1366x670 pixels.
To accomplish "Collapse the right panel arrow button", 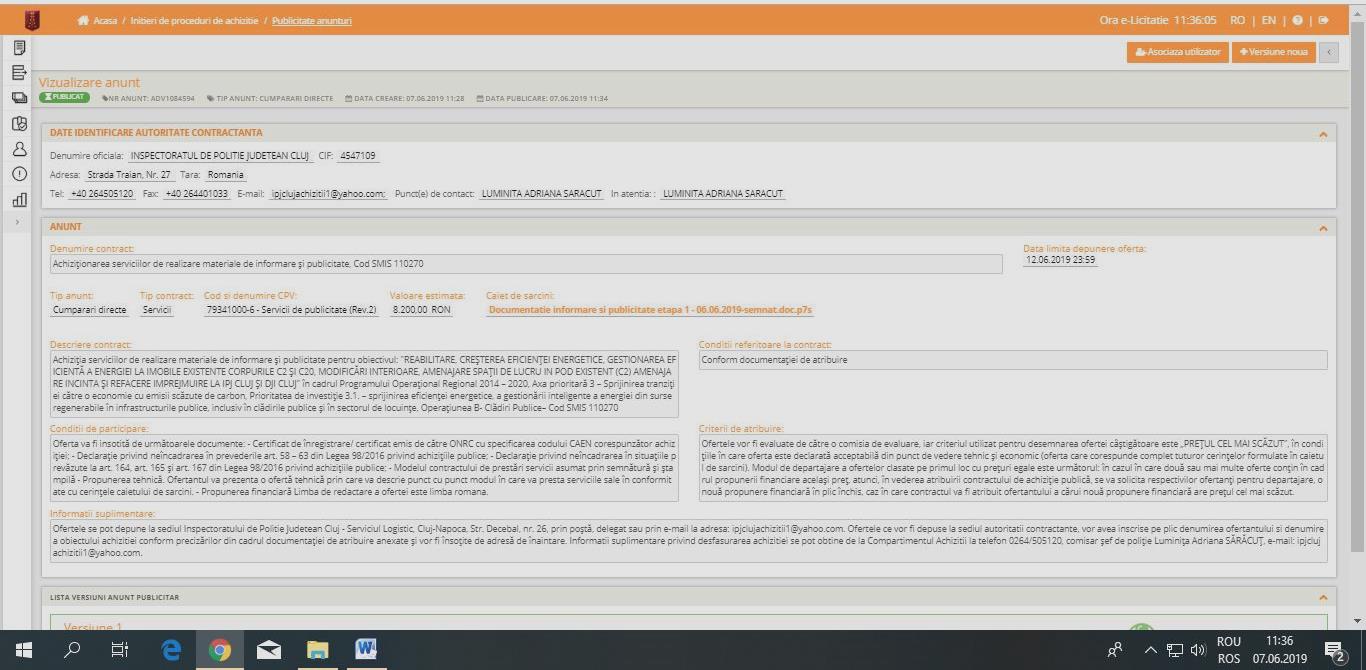I will [x=1328, y=52].
